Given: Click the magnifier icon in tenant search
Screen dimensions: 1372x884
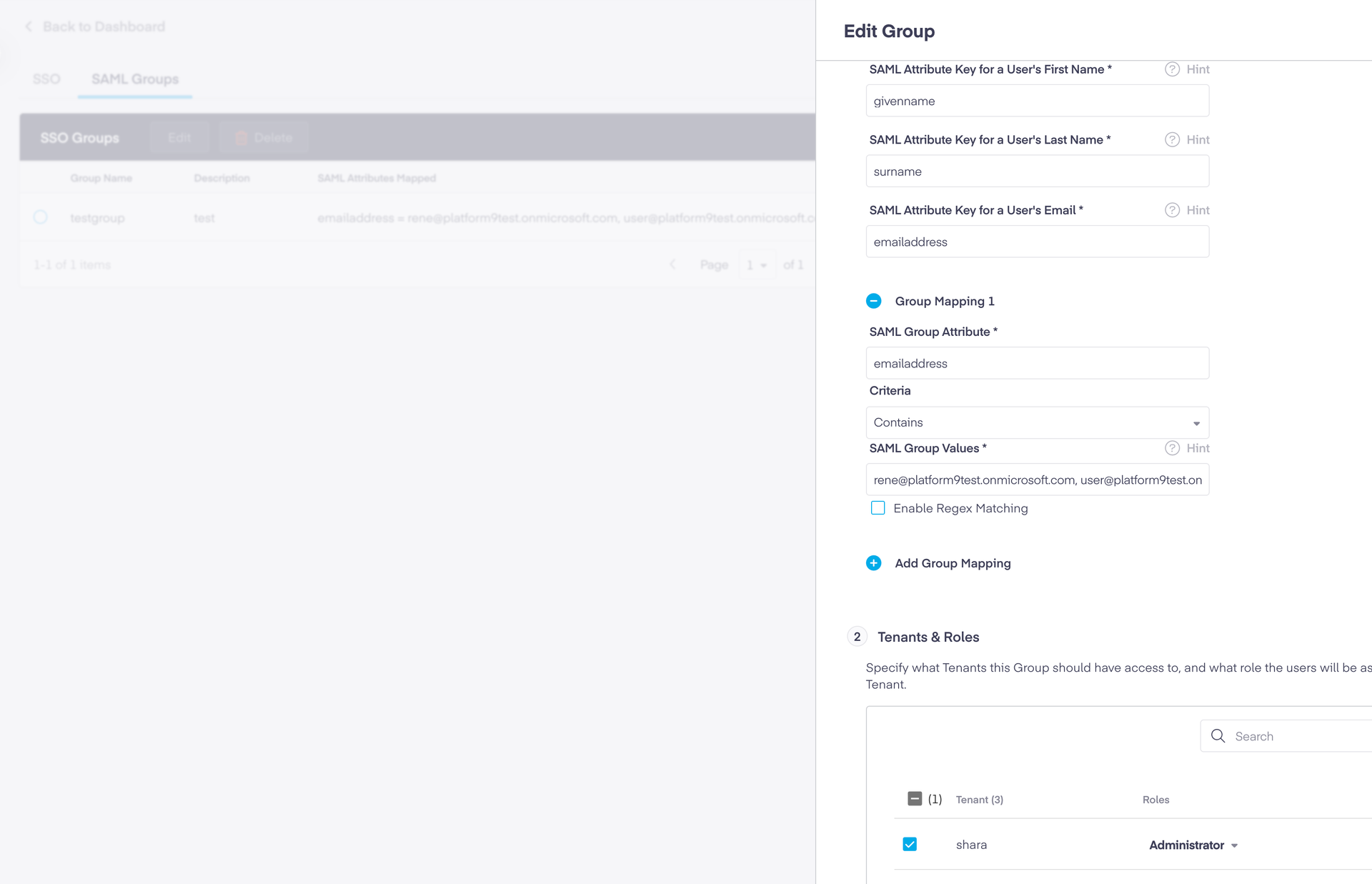Looking at the screenshot, I should 1218,736.
